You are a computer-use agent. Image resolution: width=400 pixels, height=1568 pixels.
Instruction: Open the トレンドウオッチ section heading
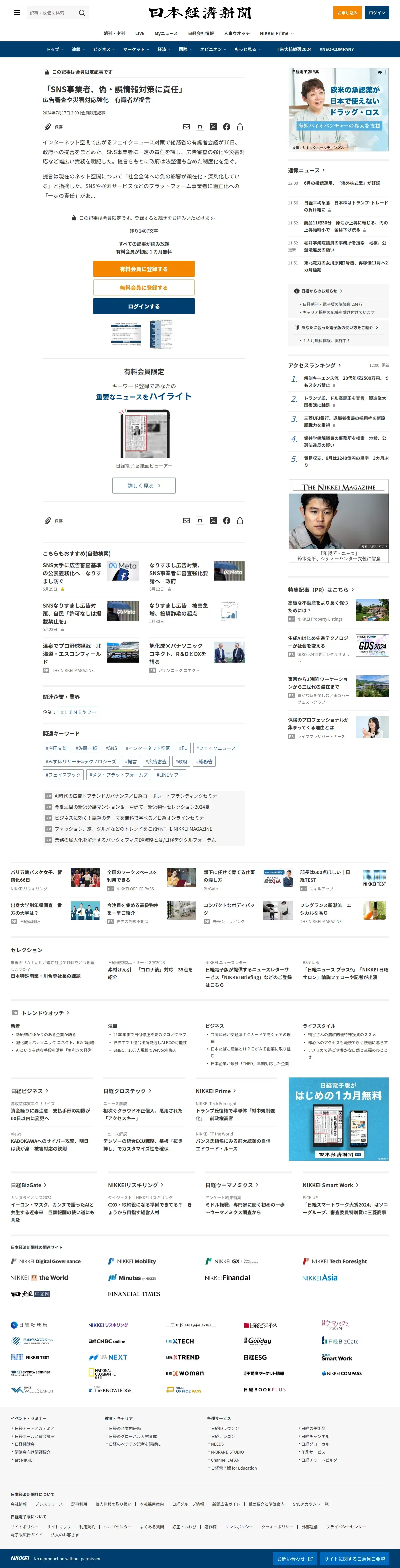[45, 1013]
